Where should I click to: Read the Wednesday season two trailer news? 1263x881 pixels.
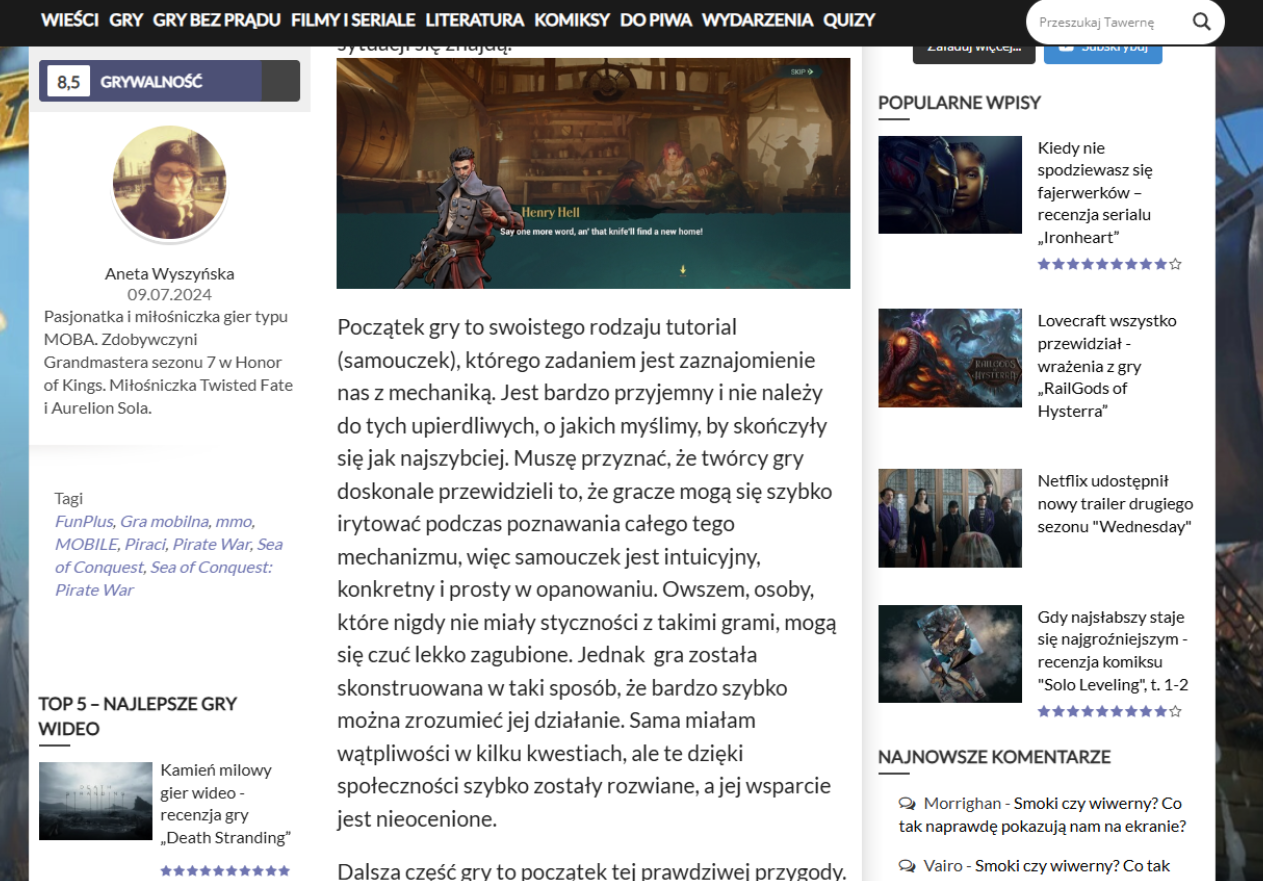point(1115,503)
